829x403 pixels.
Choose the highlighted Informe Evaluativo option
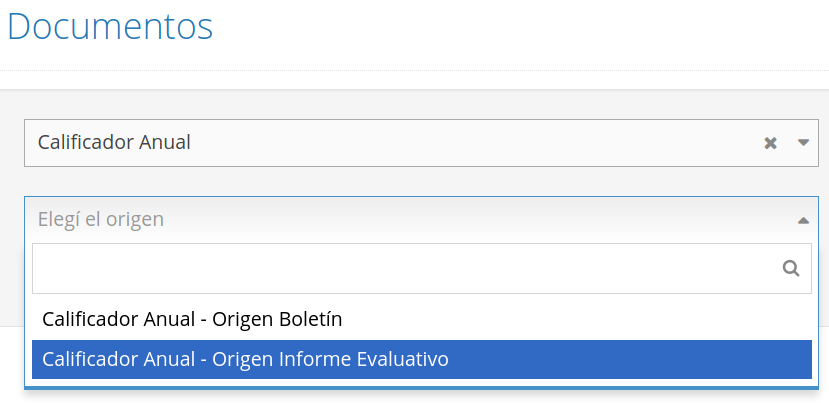[421, 360]
